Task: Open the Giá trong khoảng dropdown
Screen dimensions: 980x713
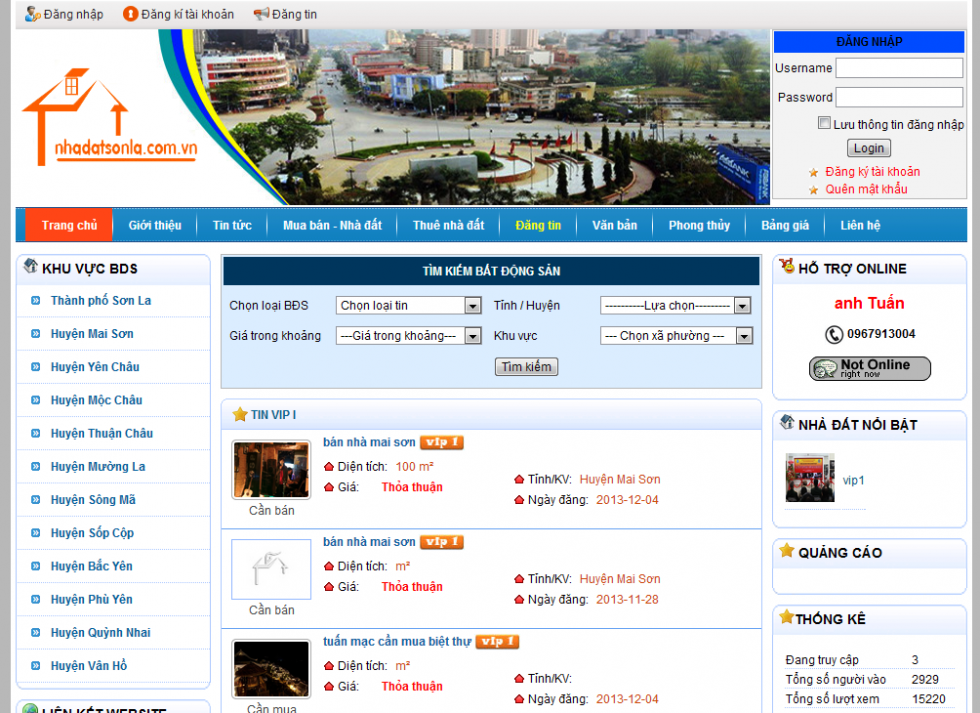Action: [408, 336]
